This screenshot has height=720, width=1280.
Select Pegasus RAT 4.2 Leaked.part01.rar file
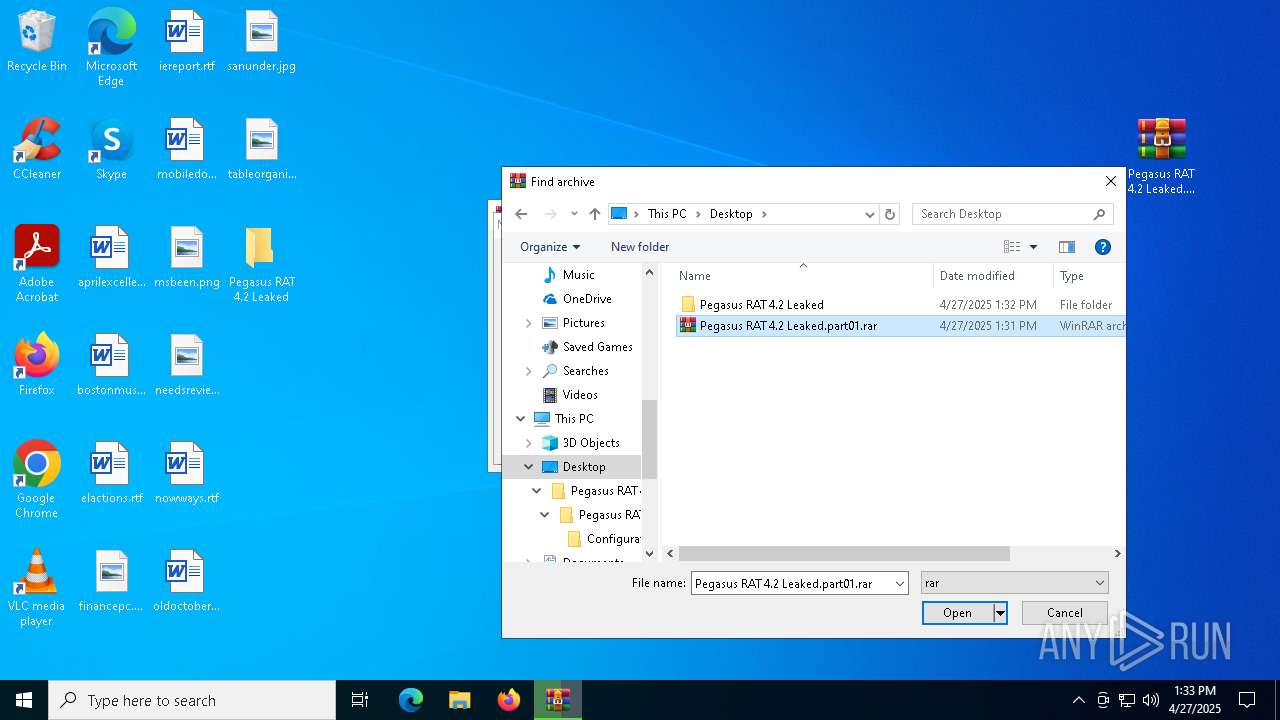[901, 326]
